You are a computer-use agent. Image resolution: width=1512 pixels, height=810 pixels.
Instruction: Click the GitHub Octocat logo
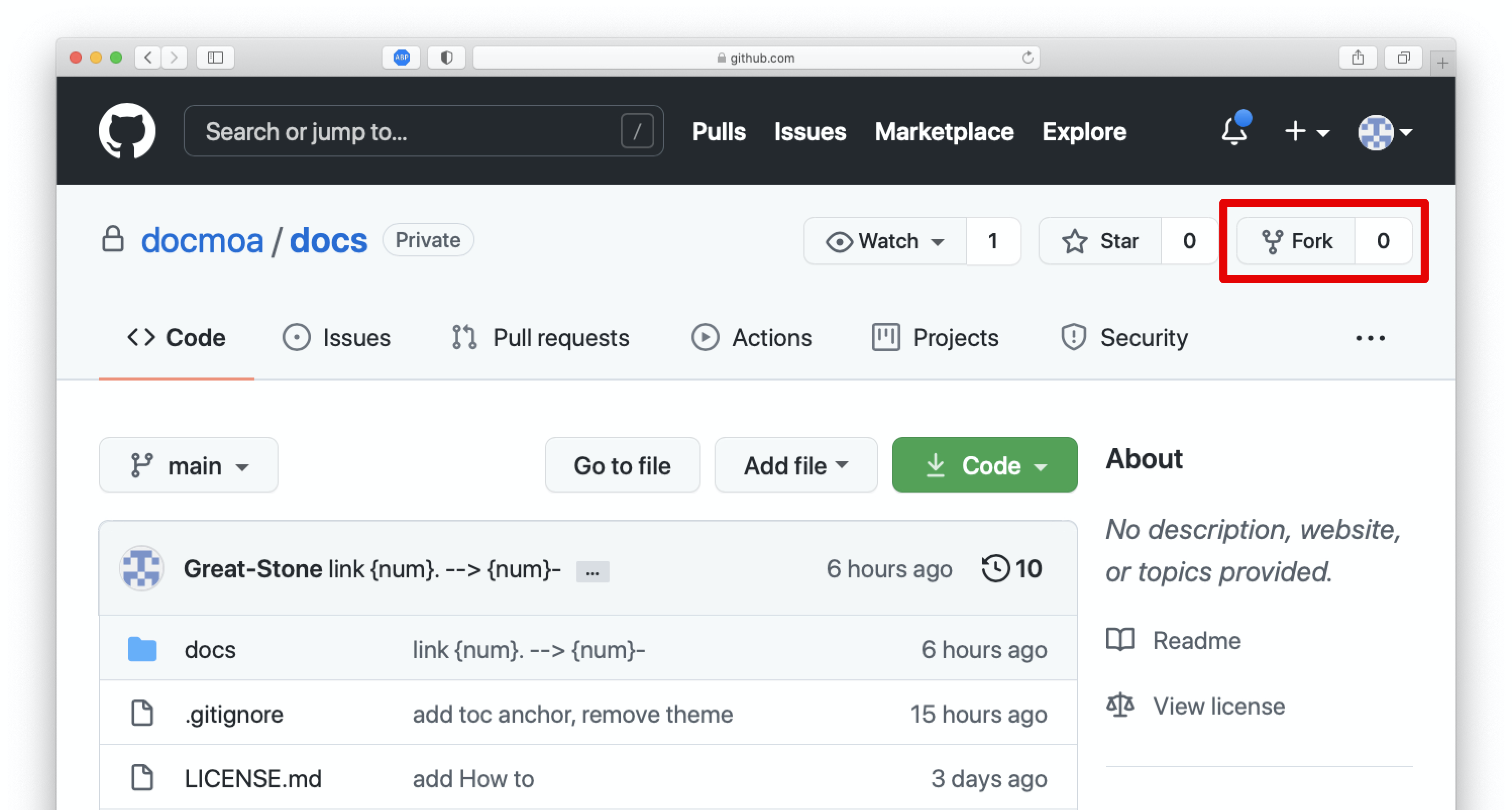[127, 131]
